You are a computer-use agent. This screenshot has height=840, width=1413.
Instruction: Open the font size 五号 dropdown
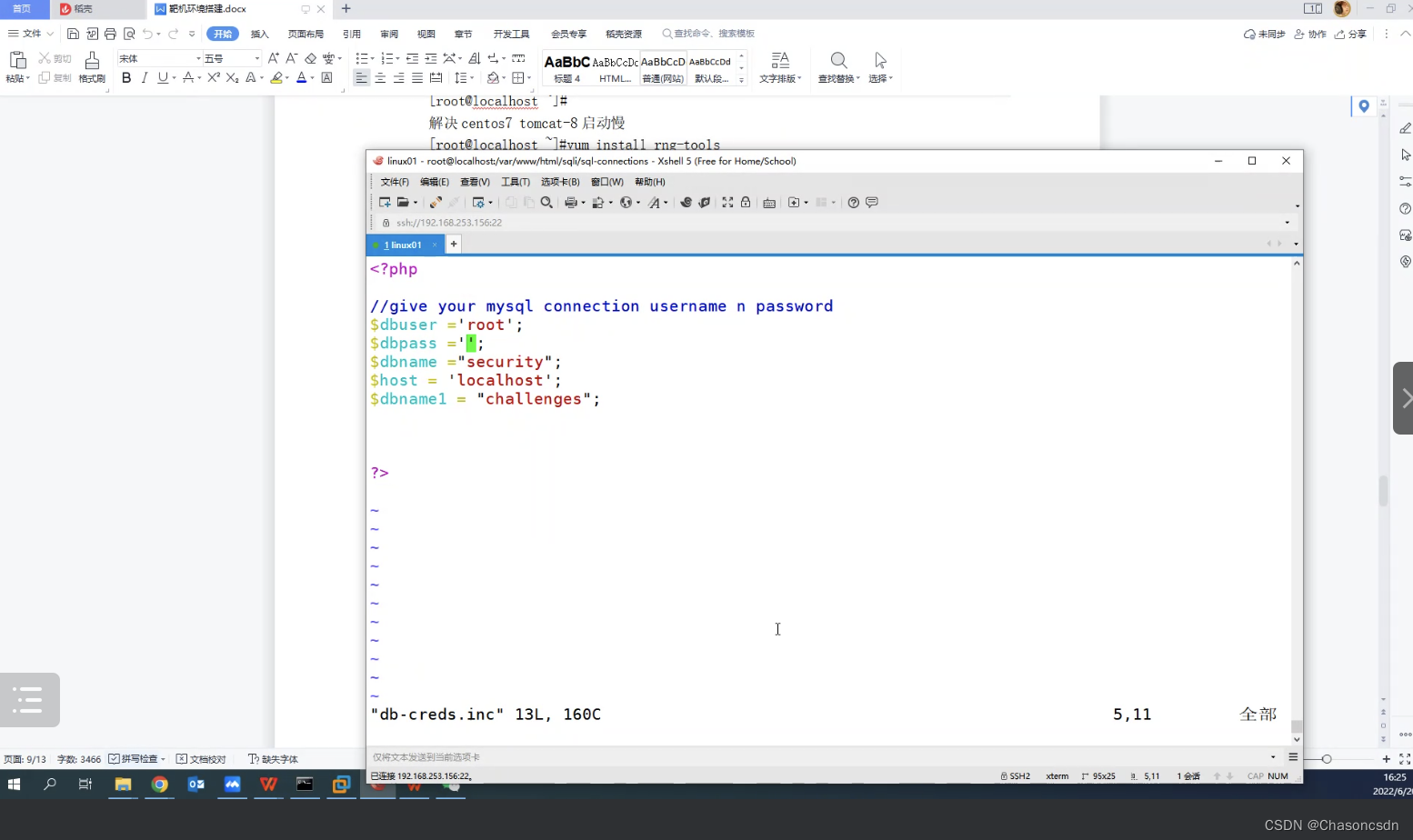click(x=256, y=58)
